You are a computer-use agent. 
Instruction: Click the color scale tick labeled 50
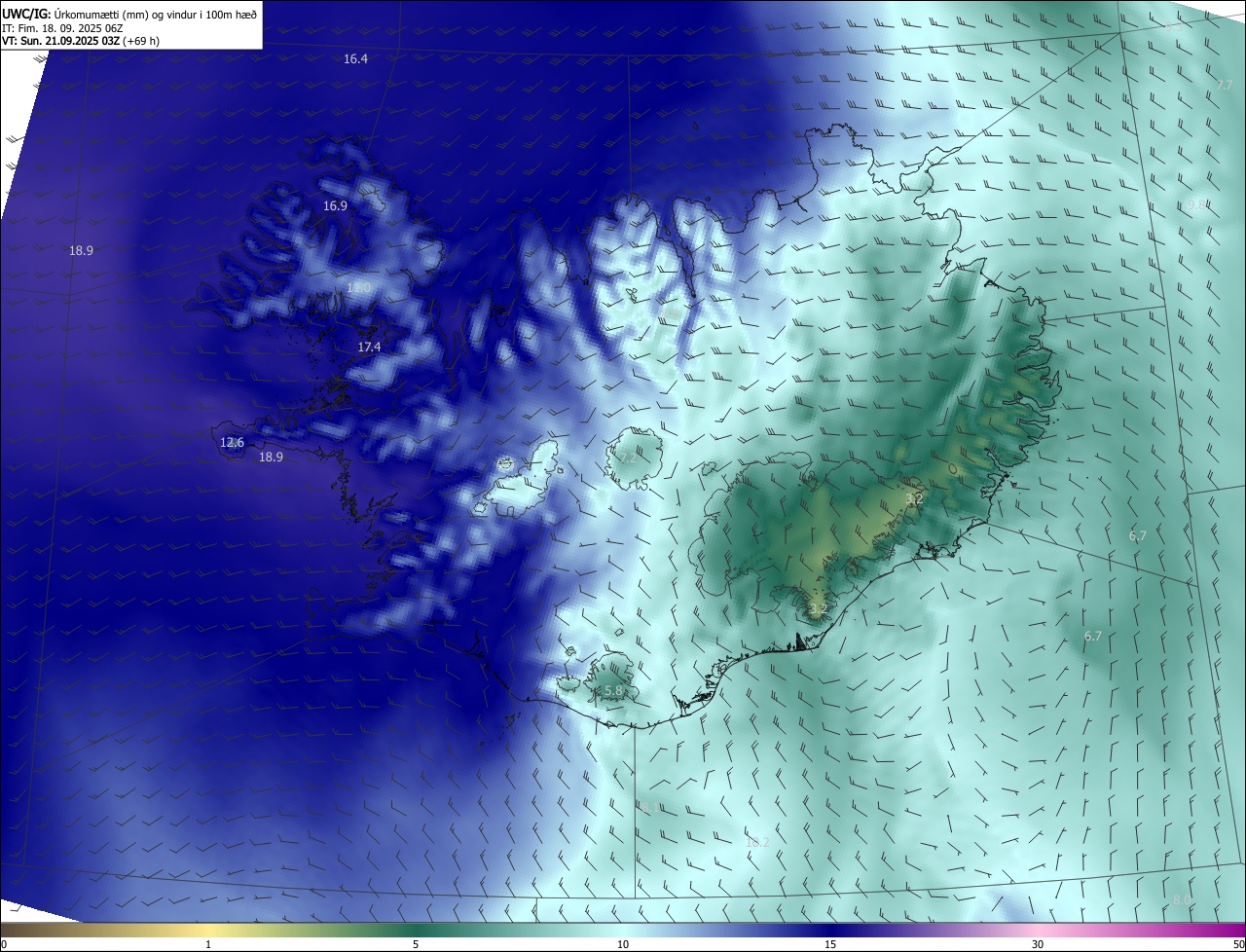click(1238, 944)
